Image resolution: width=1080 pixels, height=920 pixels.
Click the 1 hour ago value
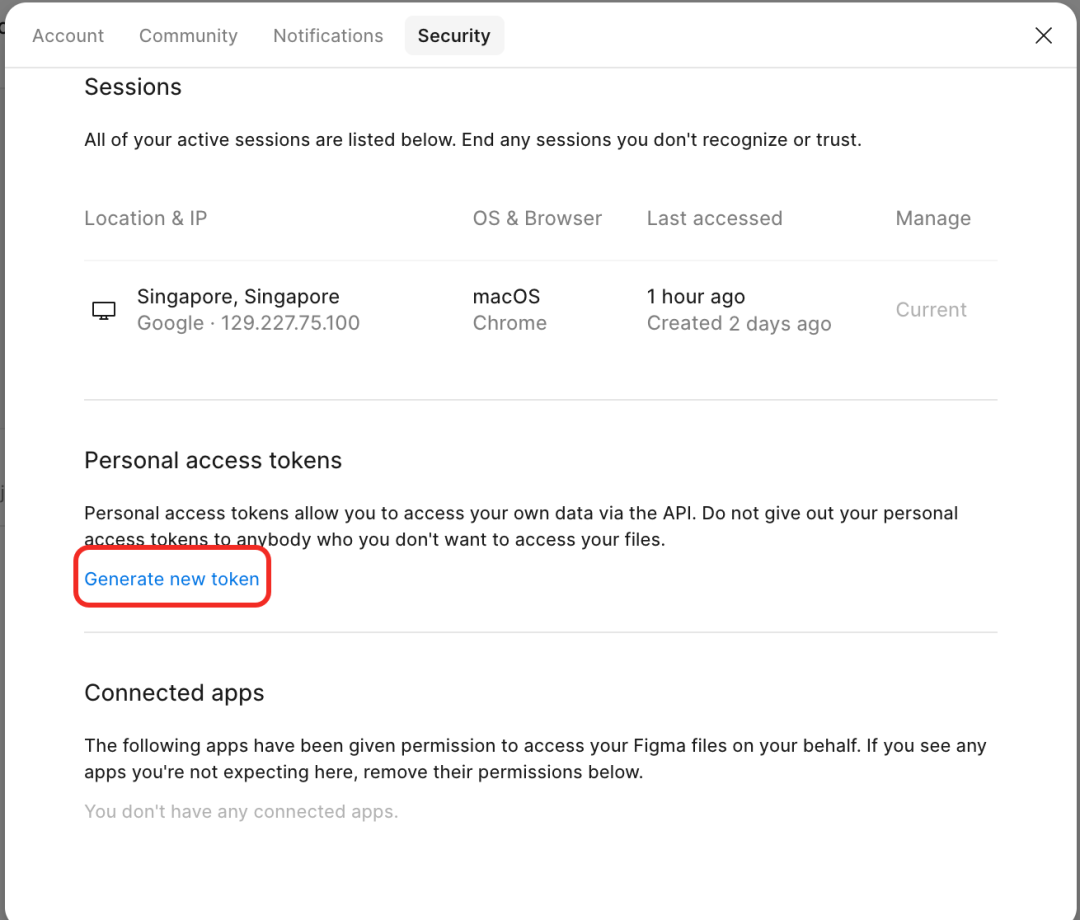coord(696,297)
